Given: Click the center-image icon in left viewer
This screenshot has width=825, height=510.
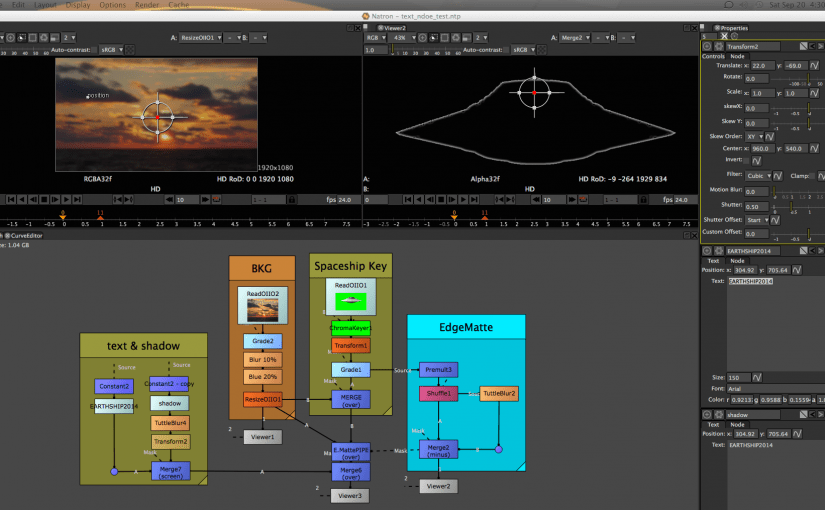Looking at the screenshot, I should pos(11,38).
